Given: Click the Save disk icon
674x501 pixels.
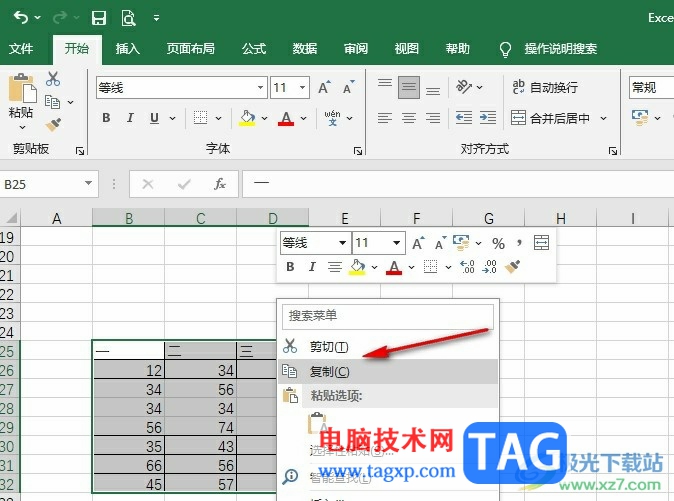Looking at the screenshot, I should pyautogui.click(x=99, y=18).
